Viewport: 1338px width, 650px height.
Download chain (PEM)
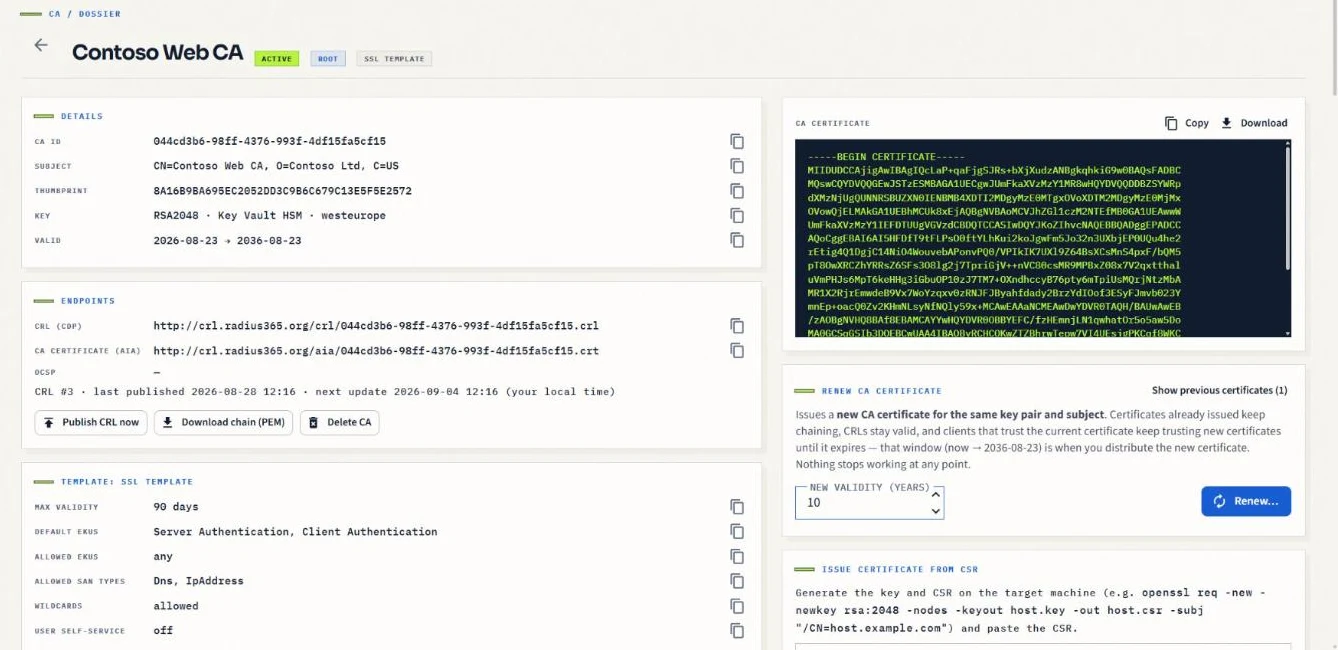(224, 422)
